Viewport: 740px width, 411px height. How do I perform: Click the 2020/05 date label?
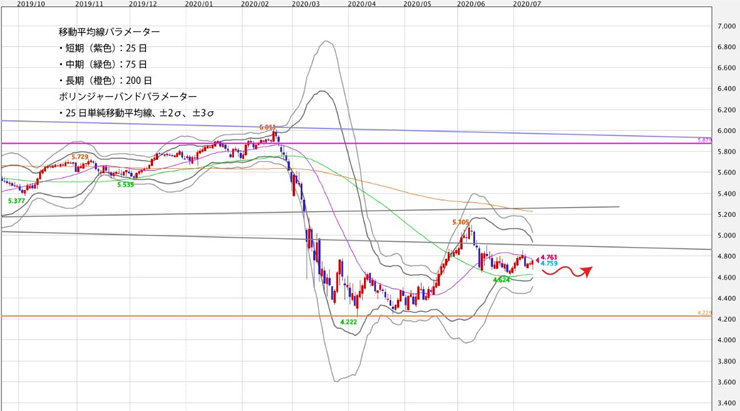(x=417, y=3)
